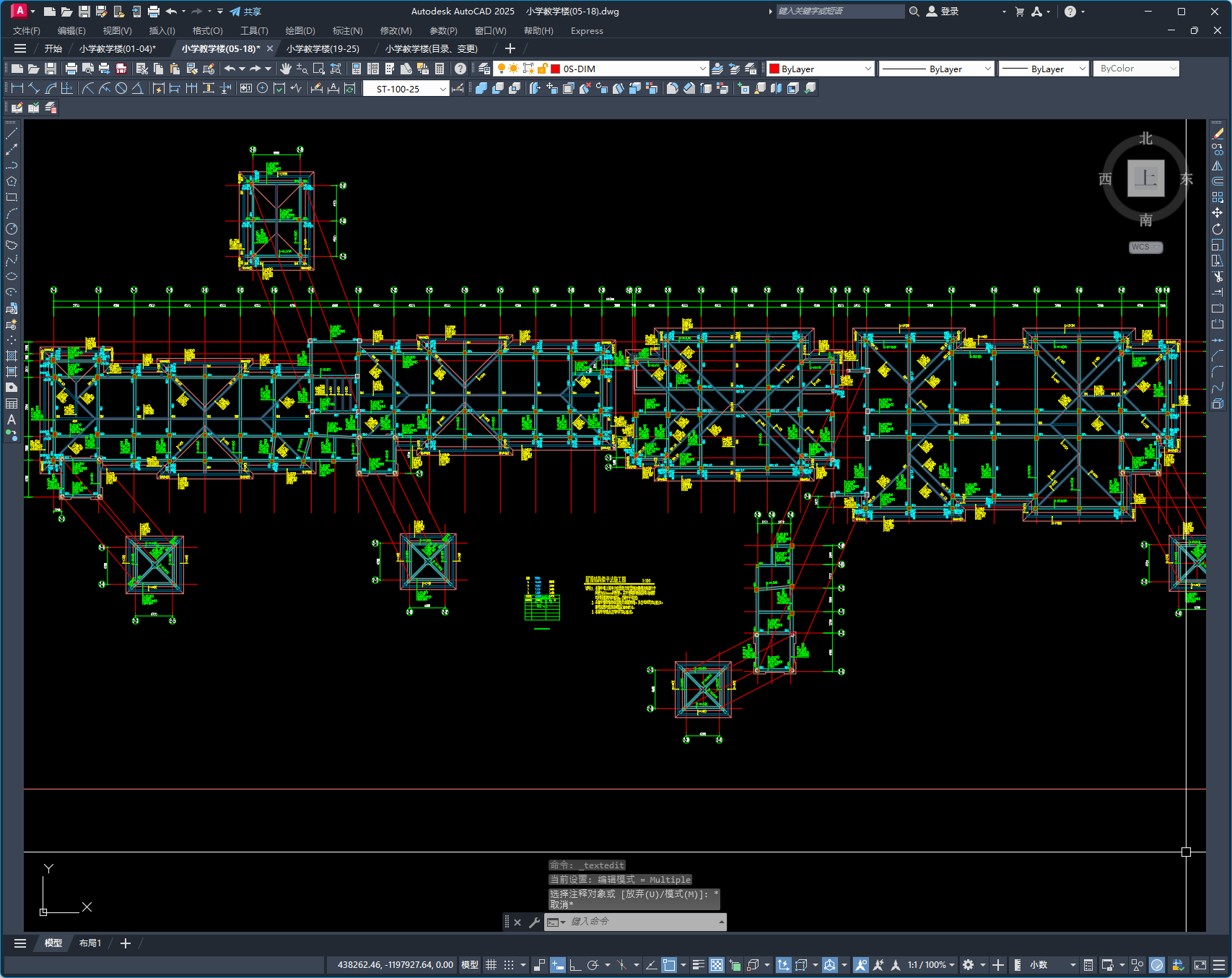Switch to 小学教学楼(19-25) drawing tab
The width and height of the screenshot is (1232, 978).
tap(323, 48)
